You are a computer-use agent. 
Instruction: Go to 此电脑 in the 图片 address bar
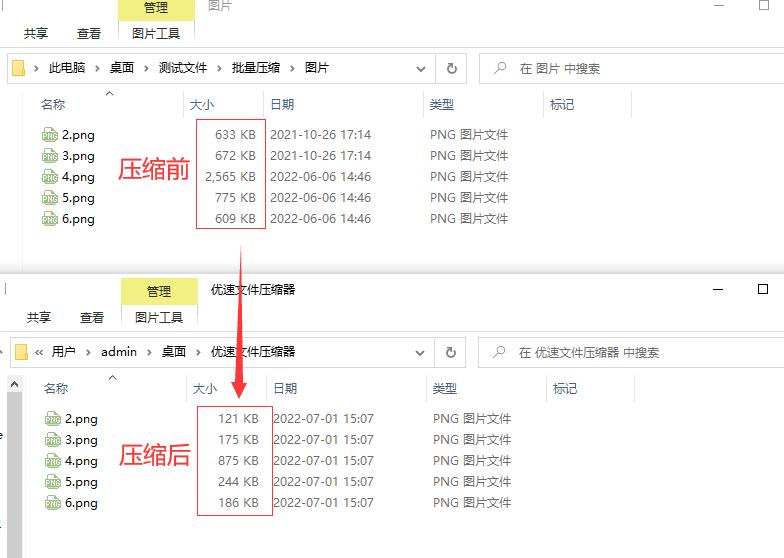(66, 68)
